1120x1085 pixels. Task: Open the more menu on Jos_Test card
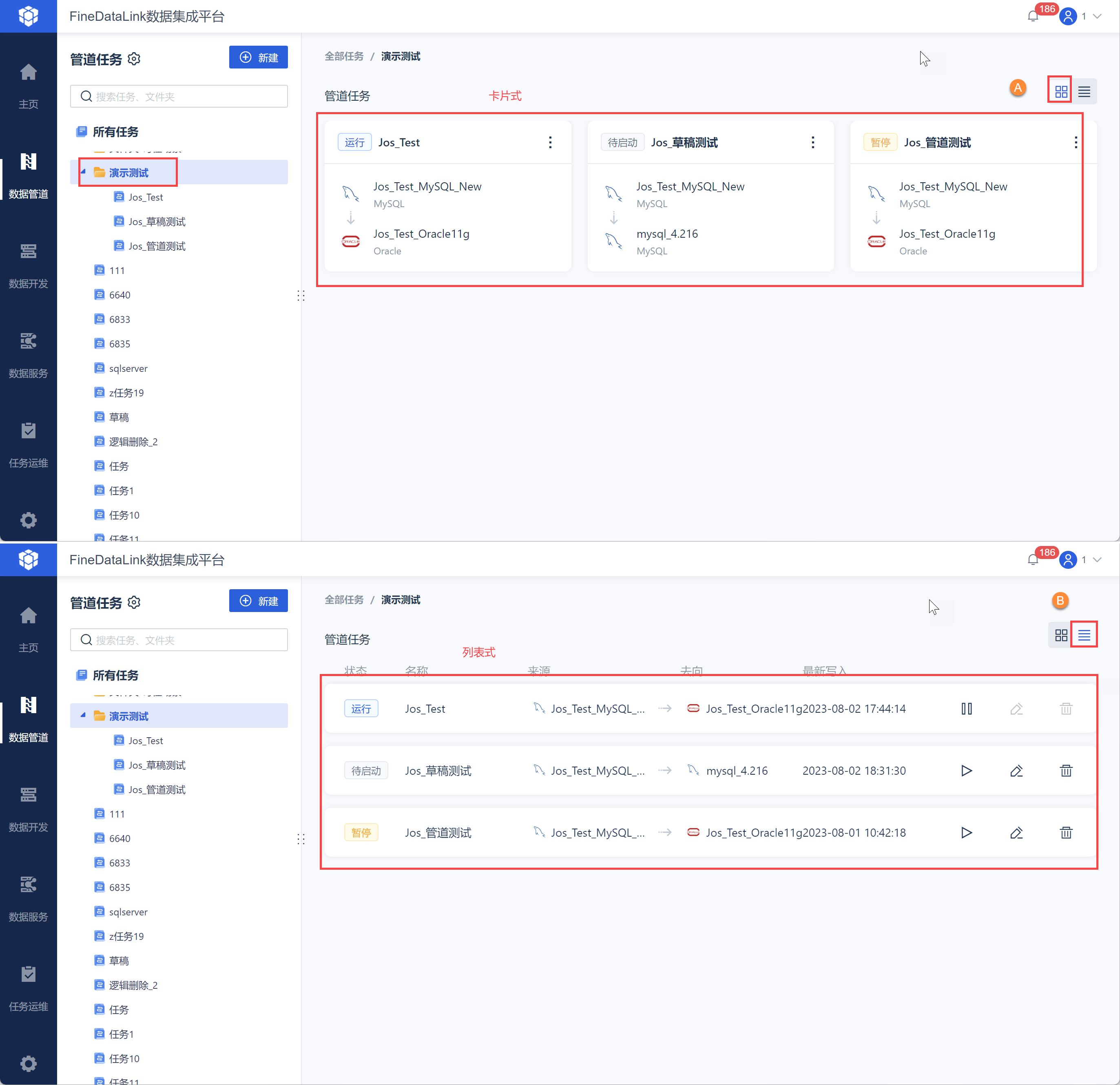tap(550, 142)
